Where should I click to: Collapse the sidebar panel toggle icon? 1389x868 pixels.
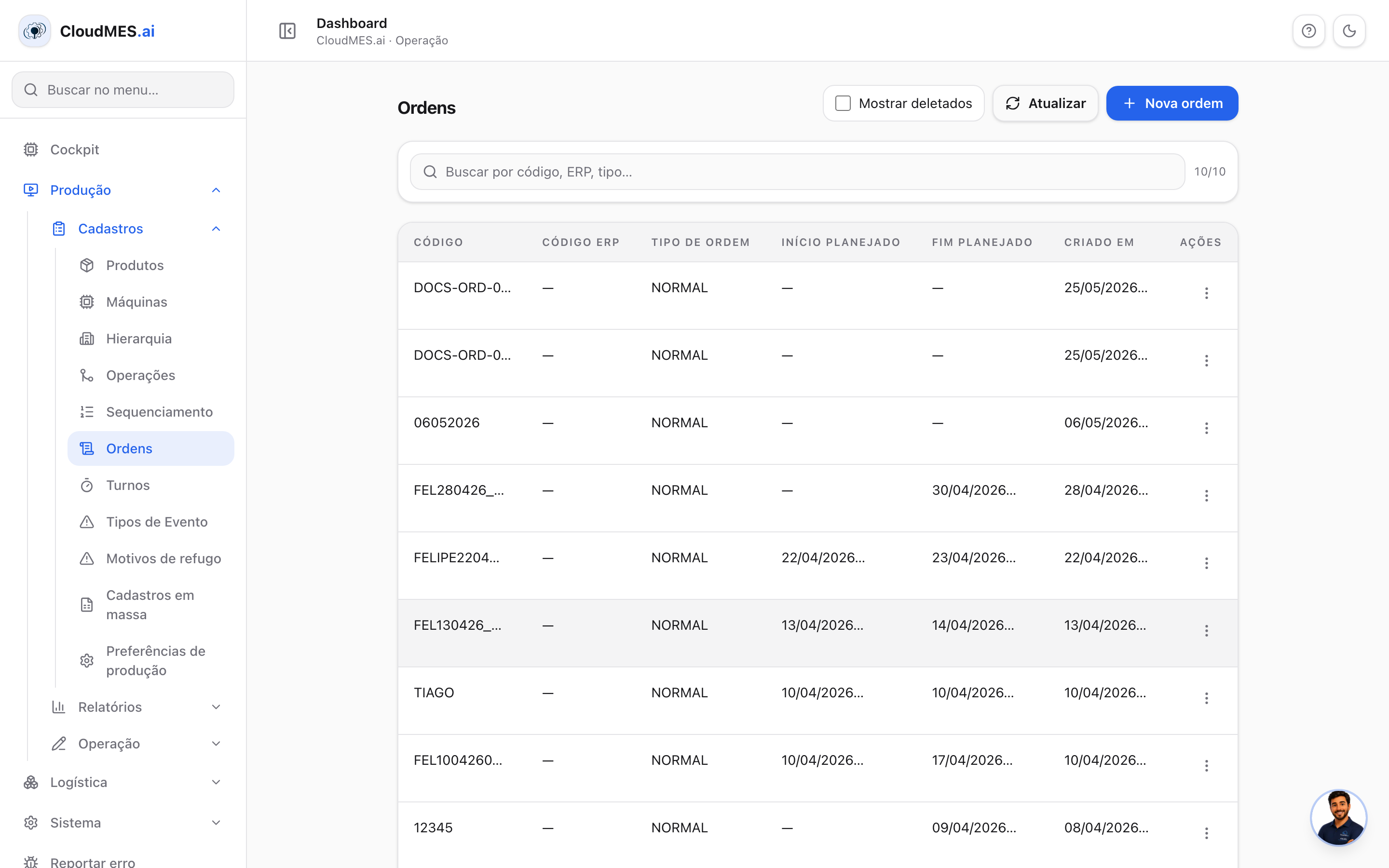(x=287, y=31)
